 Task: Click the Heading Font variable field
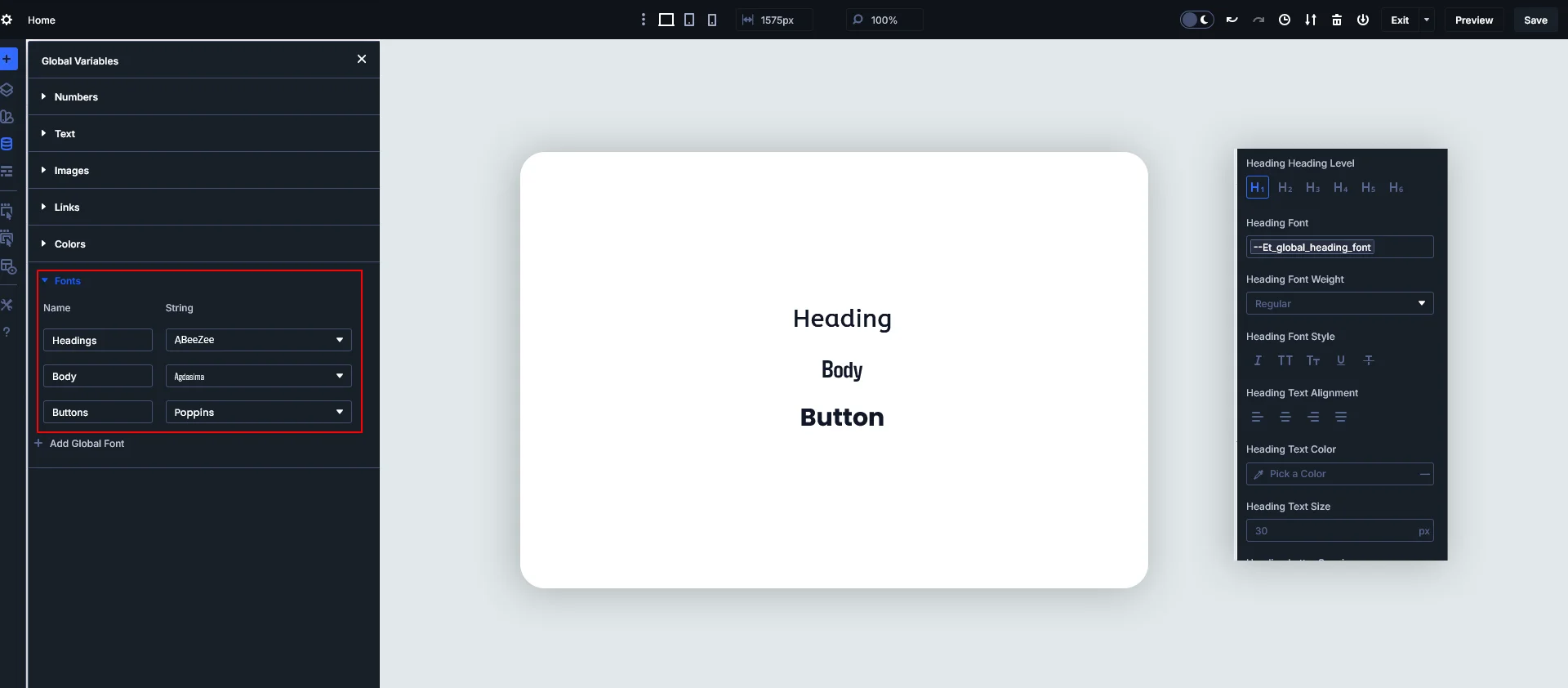pyautogui.click(x=1339, y=247)
